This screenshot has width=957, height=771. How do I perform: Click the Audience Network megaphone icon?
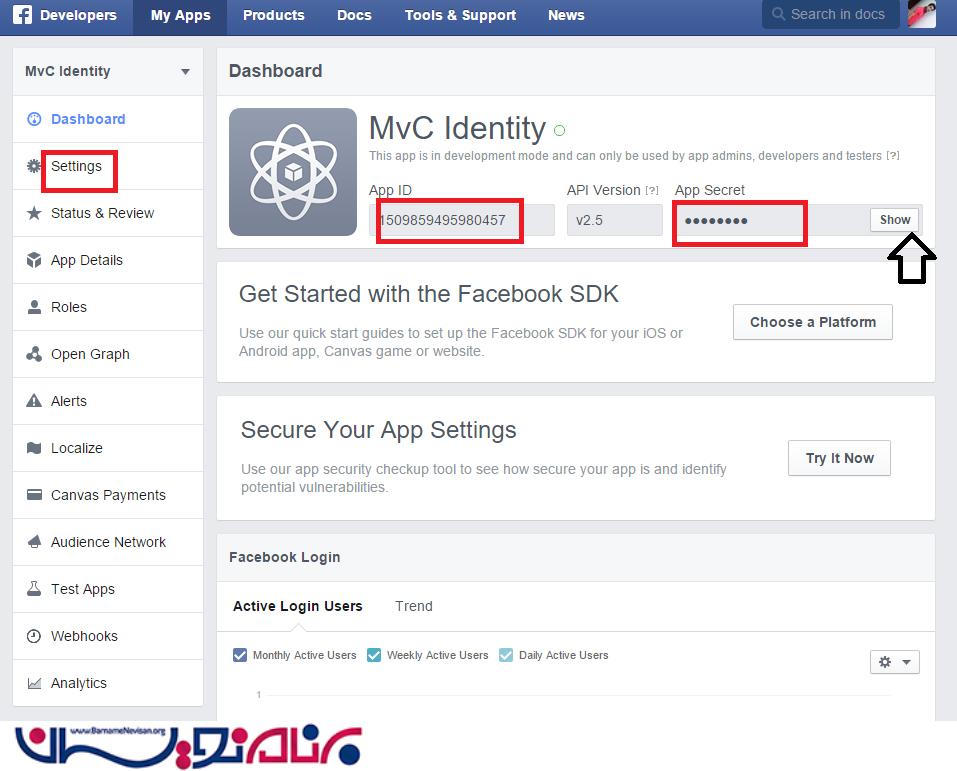[x=34, y=541]
